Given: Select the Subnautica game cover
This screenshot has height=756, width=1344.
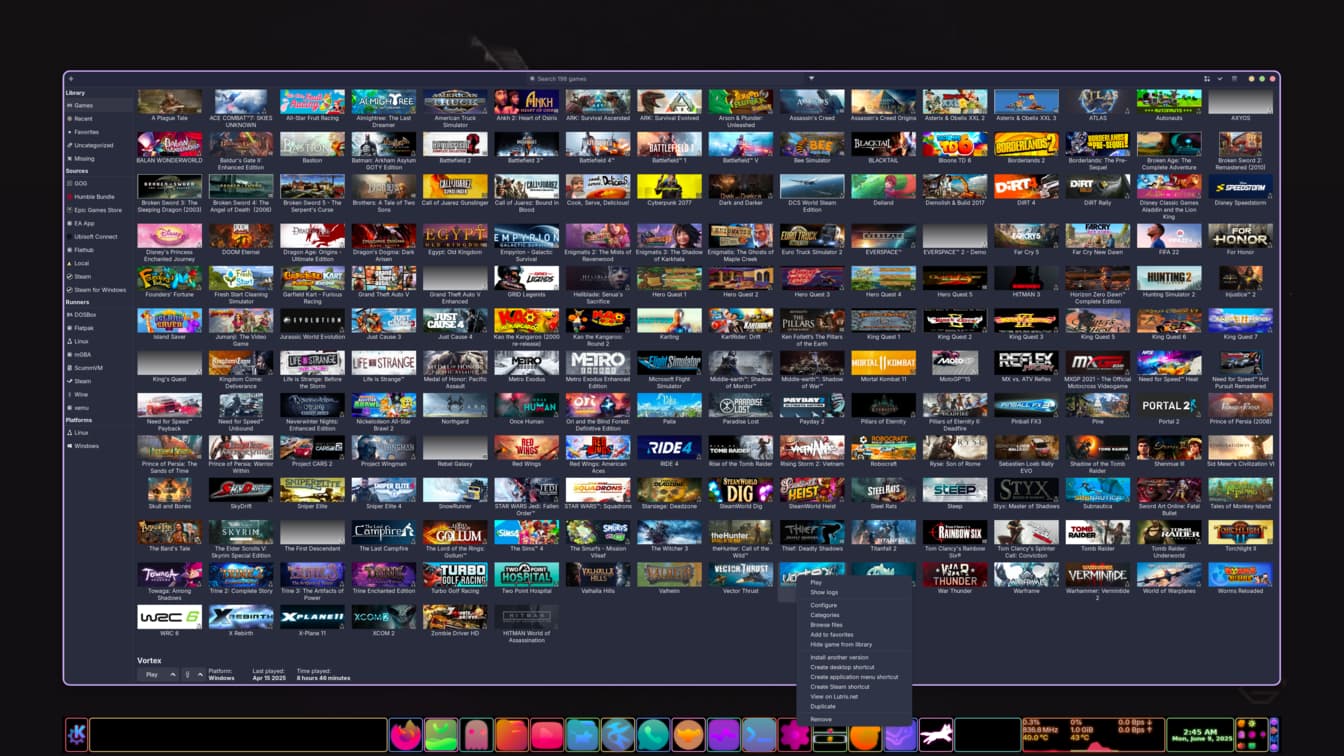Looking at the screenshot, I should [1098, 490].
